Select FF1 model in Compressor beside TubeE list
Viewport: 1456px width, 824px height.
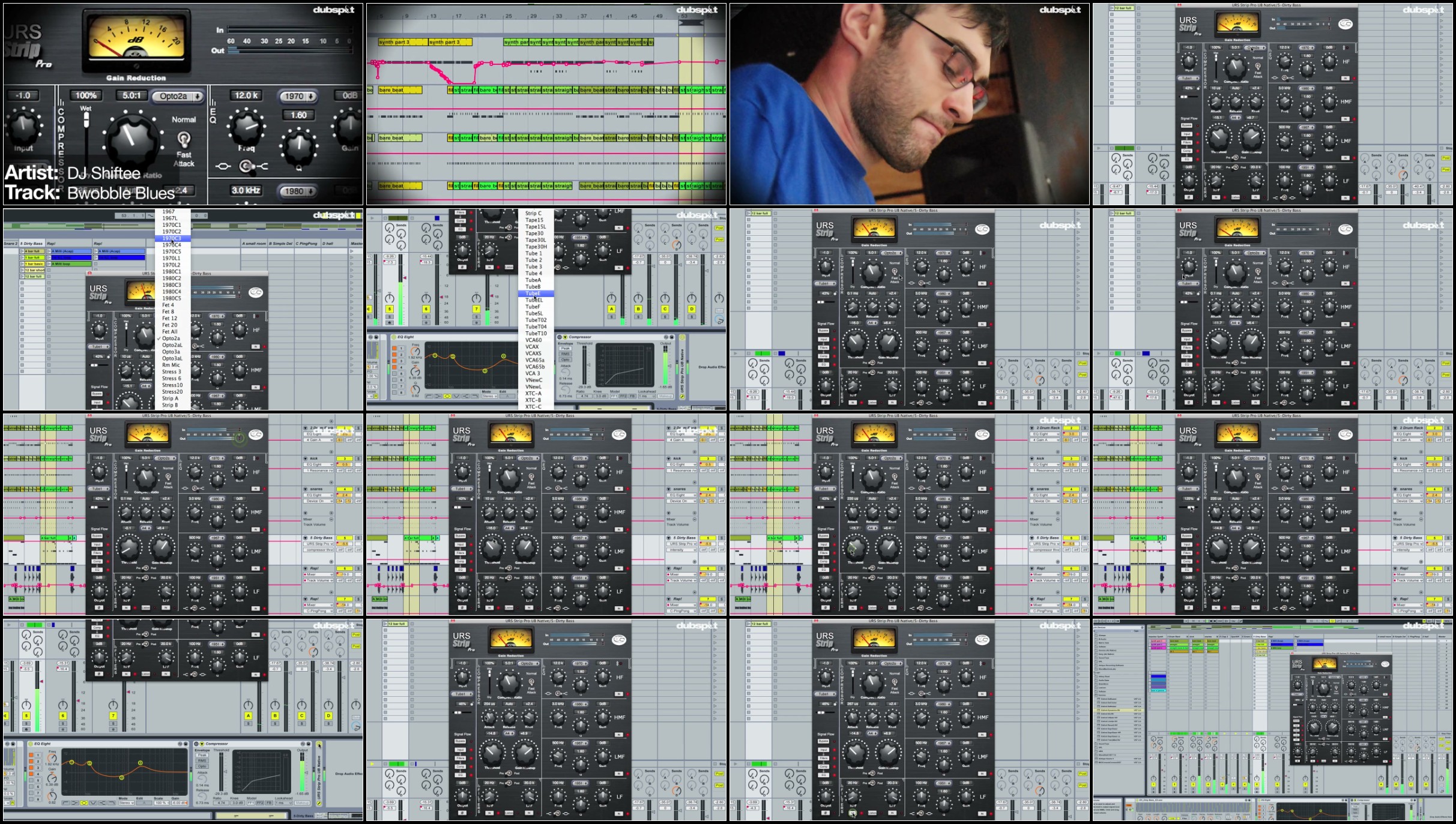(x=614, y=396)
